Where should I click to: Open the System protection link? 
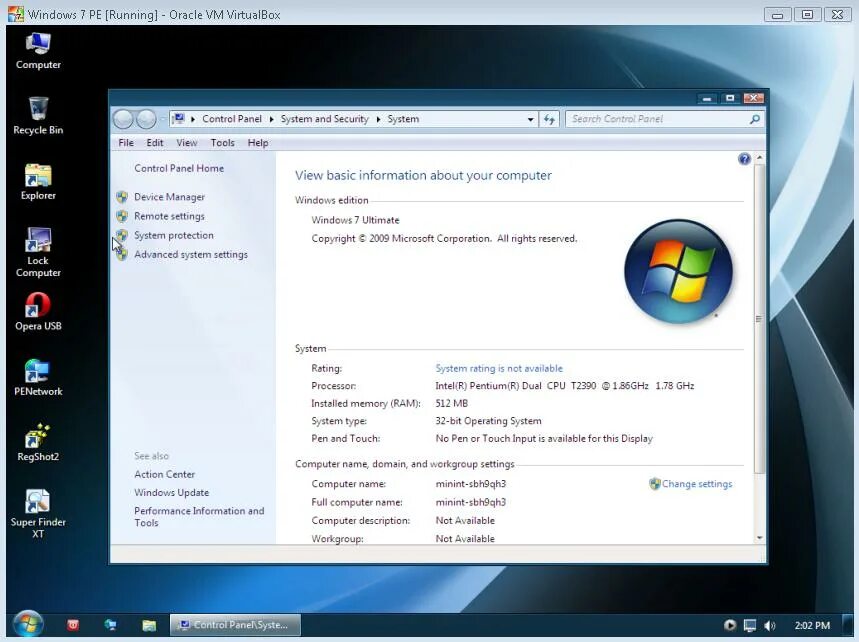(174, 236)
